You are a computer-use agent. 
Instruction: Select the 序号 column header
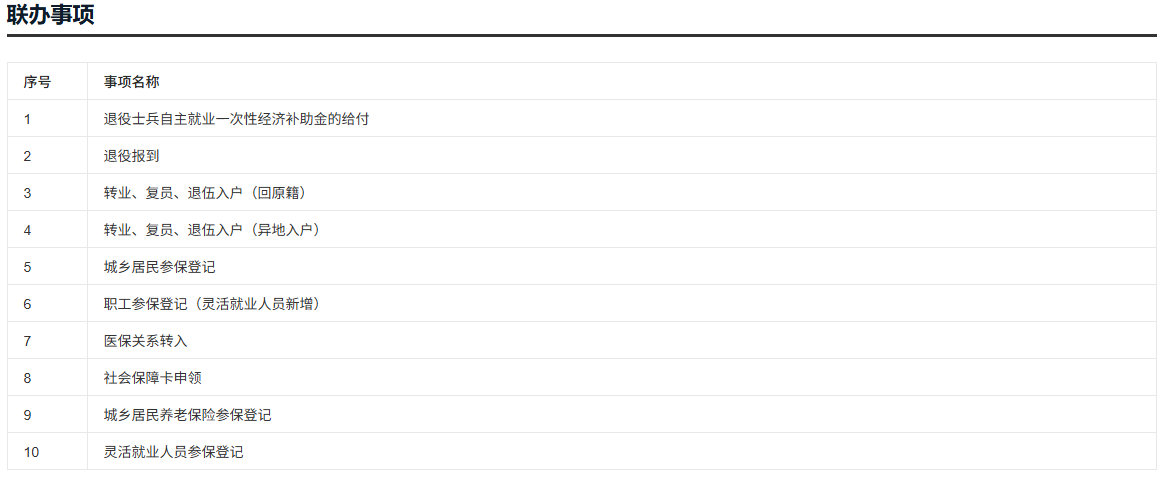(x=37, y=82)
